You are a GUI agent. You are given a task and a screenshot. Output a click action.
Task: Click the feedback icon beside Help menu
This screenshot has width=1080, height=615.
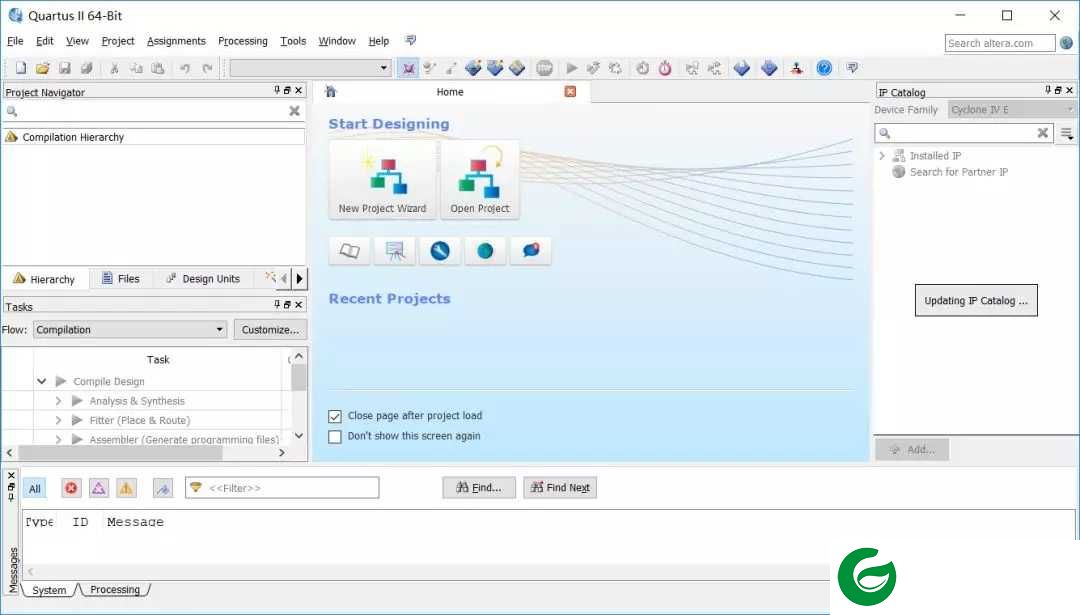(x=411, y=40)
